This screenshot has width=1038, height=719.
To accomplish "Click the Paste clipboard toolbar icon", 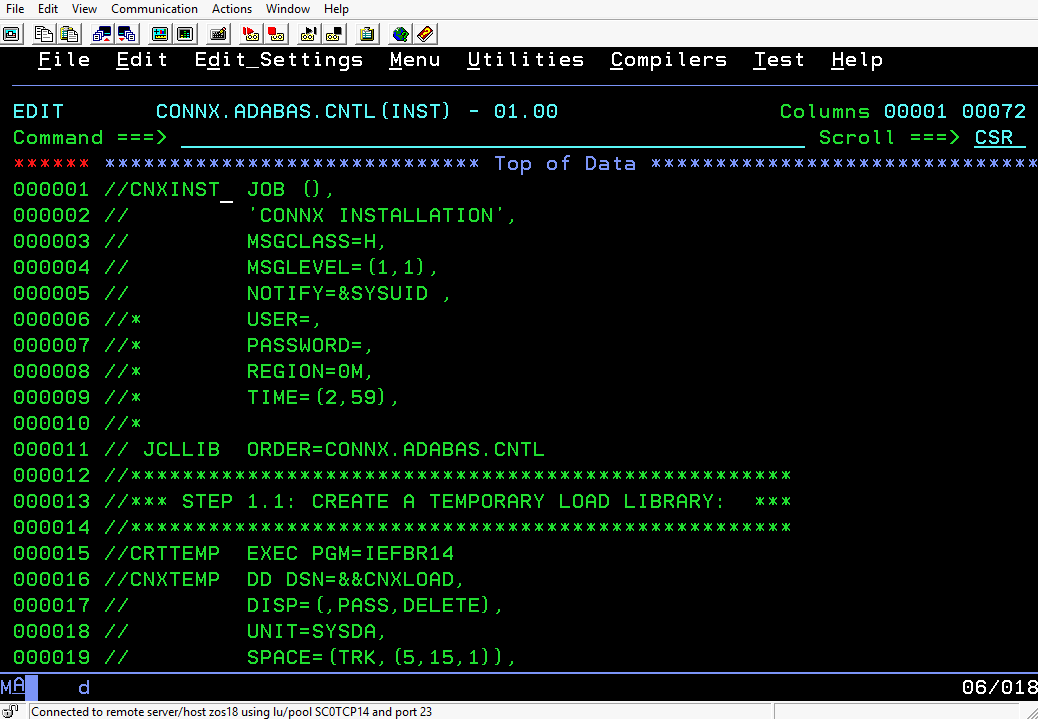I will point(69,34).
